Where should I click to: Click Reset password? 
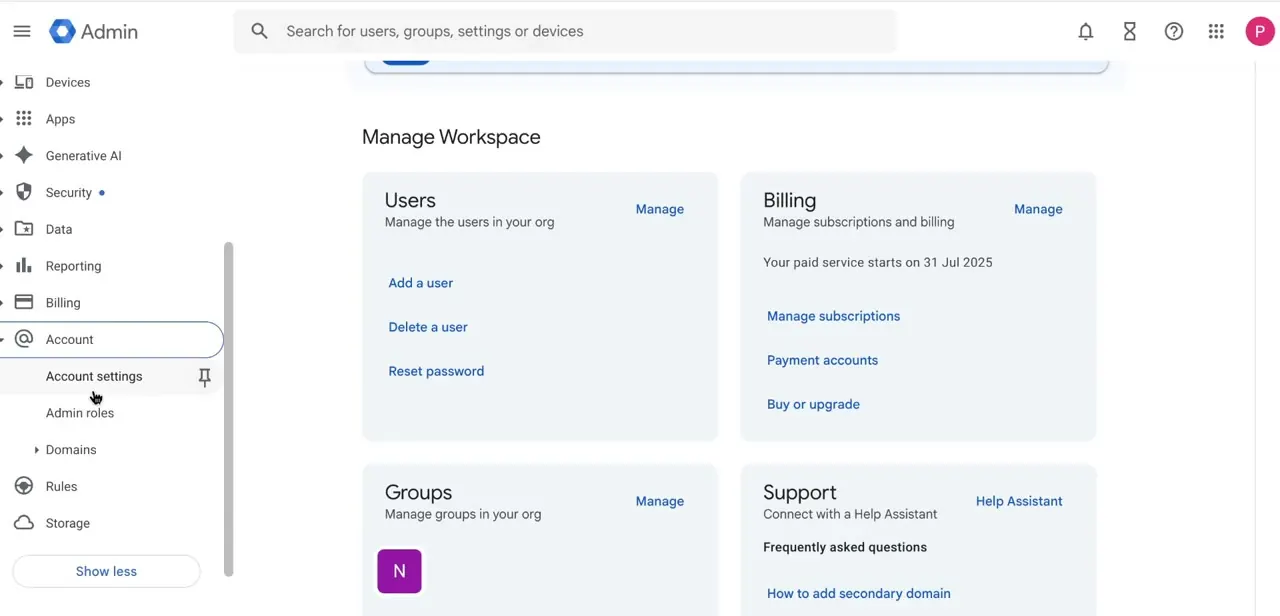[436, 371]
